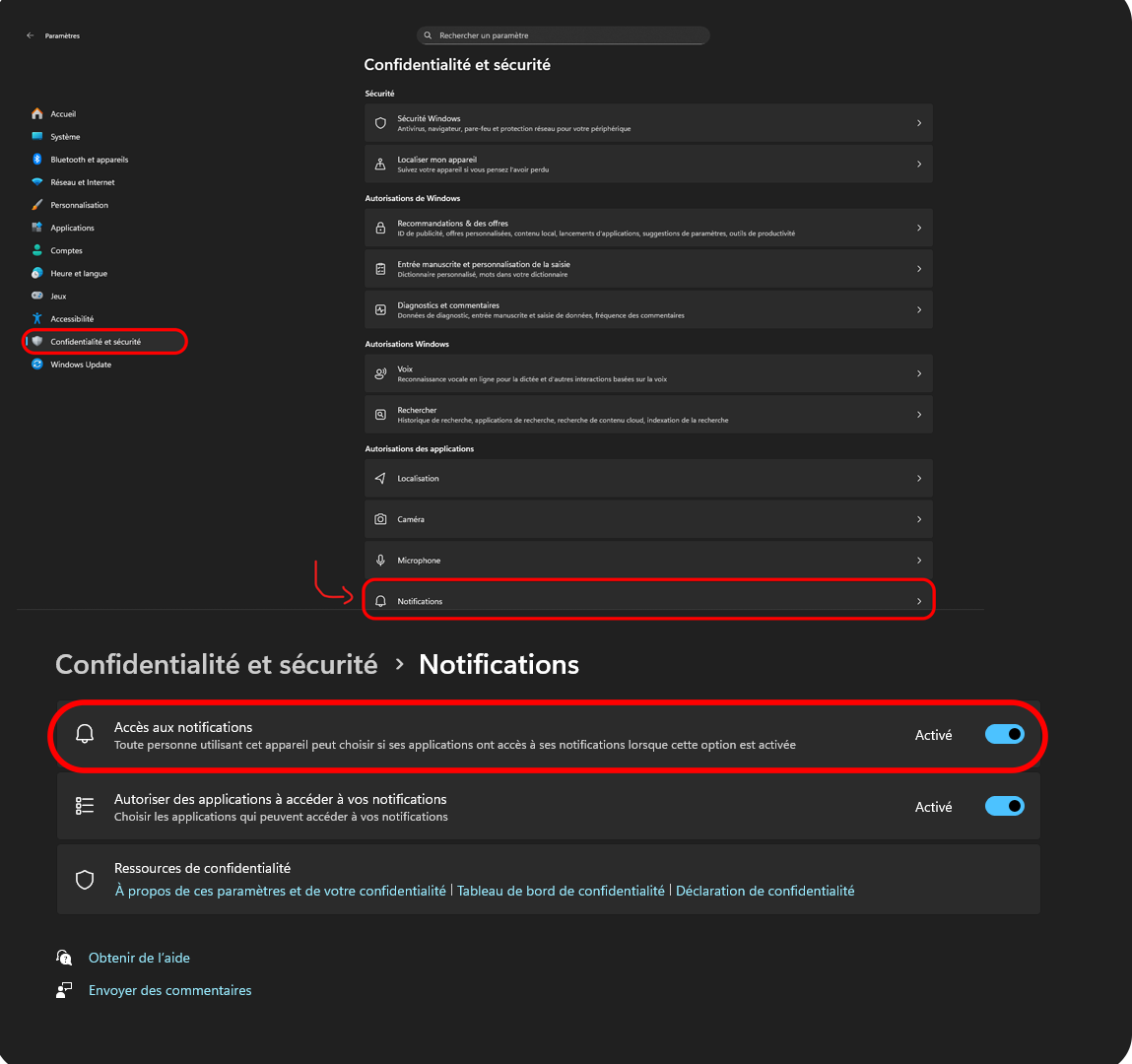Select the Microphone icon
This screenshot has height=1064, width=1132.
click(380, 560)
